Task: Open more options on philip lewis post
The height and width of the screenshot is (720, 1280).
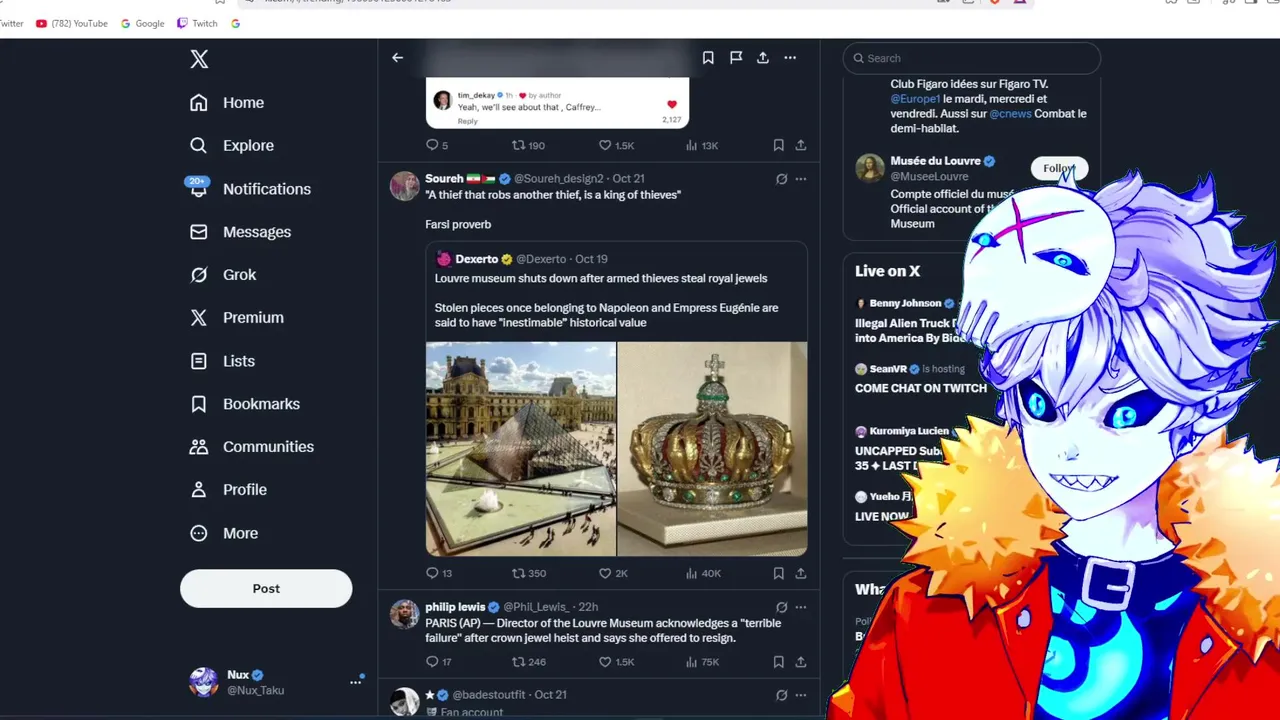Action: tap(801, 607)
